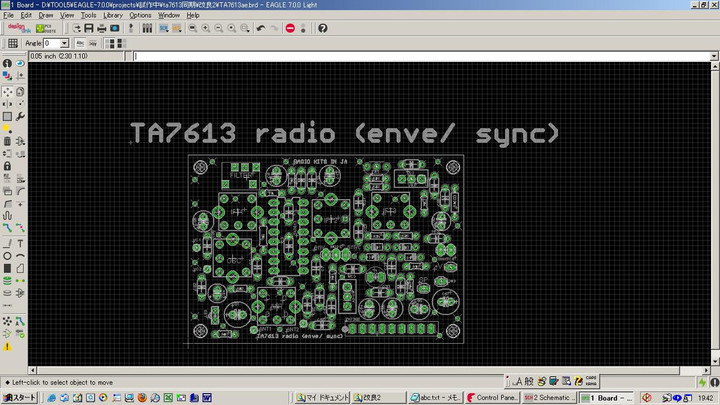720x405 pixels.
Task: Open the Angle dropdown list
Action: (65, 43)
